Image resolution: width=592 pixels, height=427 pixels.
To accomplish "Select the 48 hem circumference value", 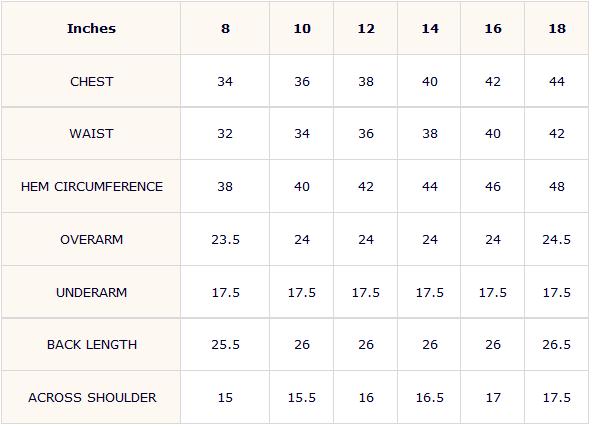I will click(x=557, y=187).
